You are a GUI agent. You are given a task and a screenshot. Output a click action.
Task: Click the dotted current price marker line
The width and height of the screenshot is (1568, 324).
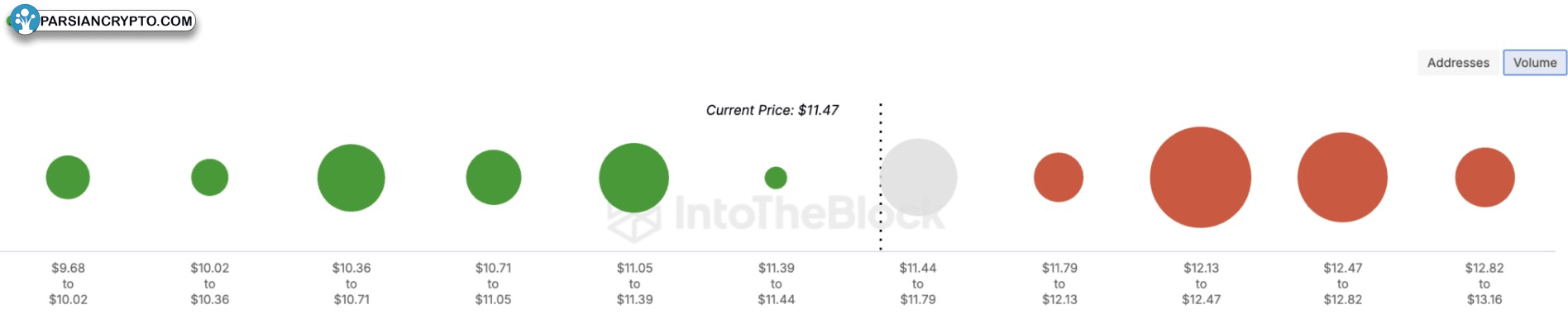881,176
